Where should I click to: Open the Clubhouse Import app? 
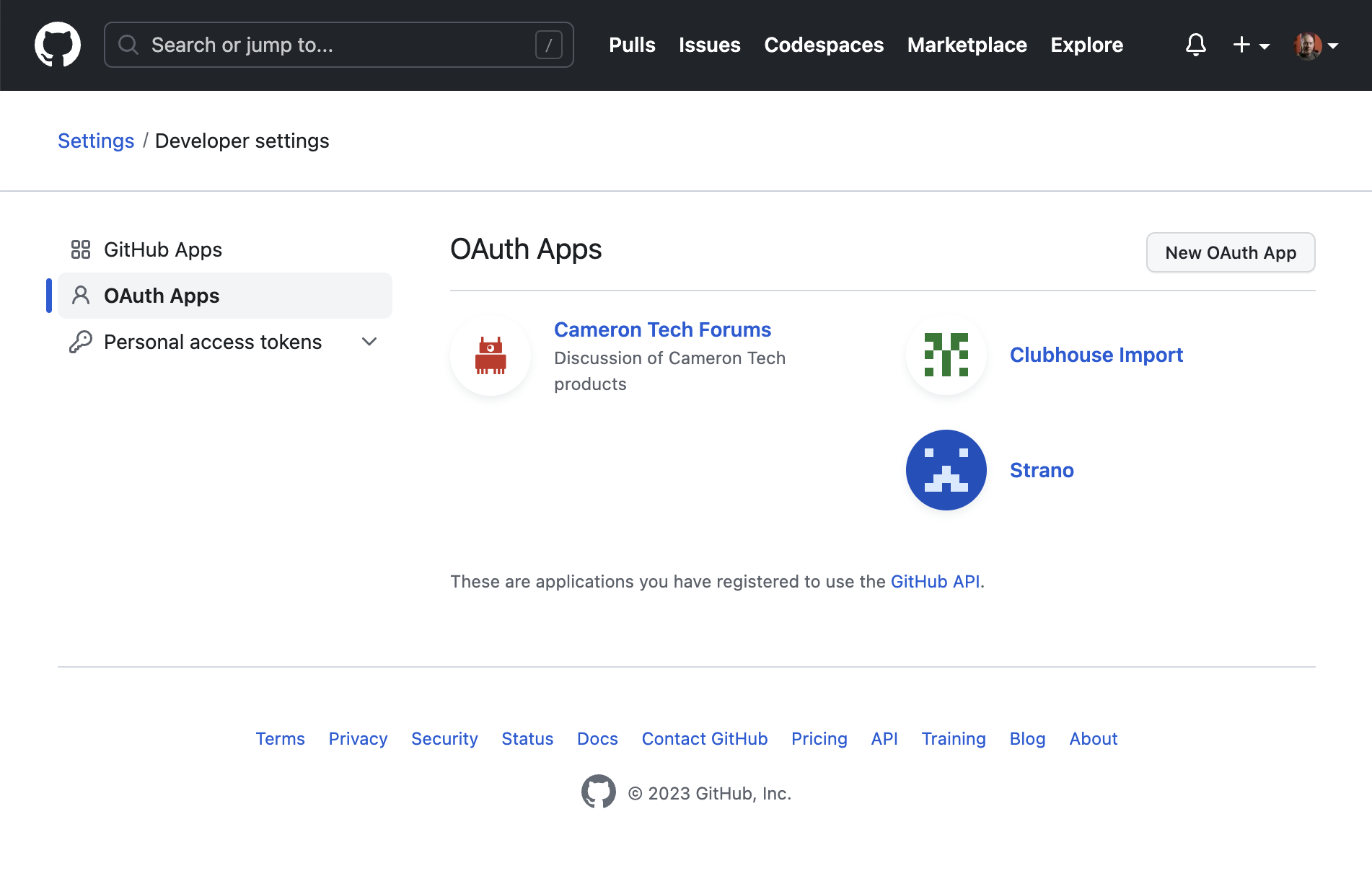pyautogui.click(x=1096, y=355)
